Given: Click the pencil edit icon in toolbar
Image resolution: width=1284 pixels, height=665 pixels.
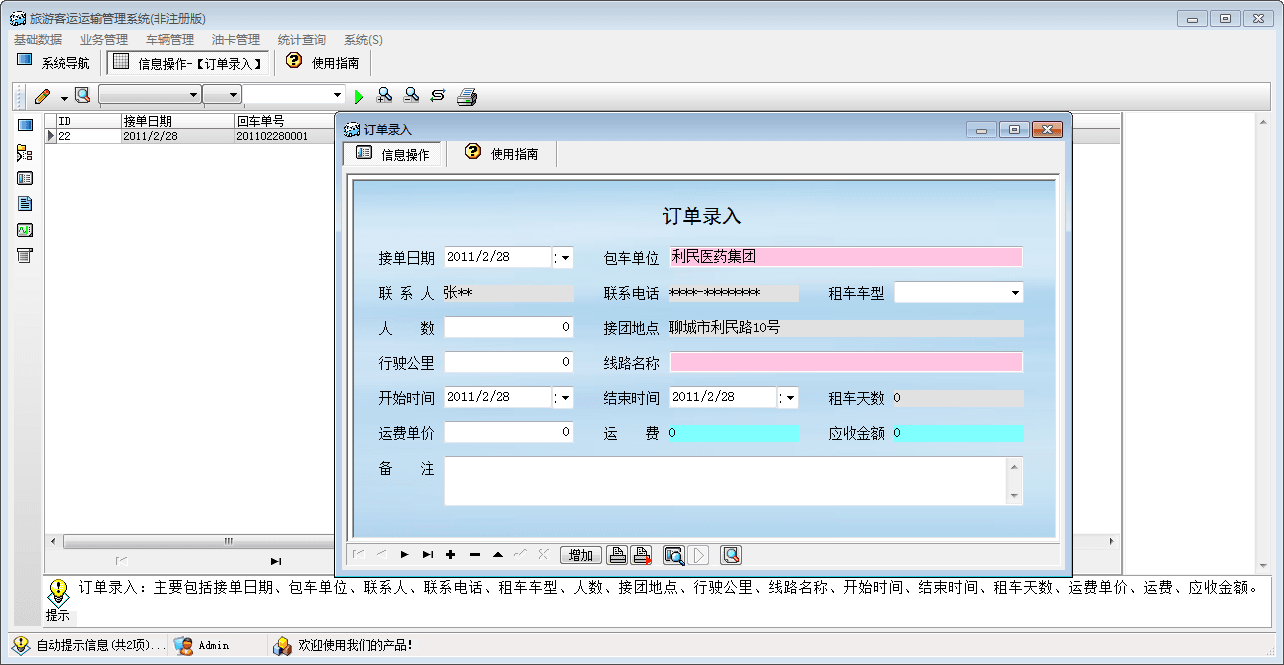Looking at the screenshot, I should pyautogui.click(x=42, y=96).
